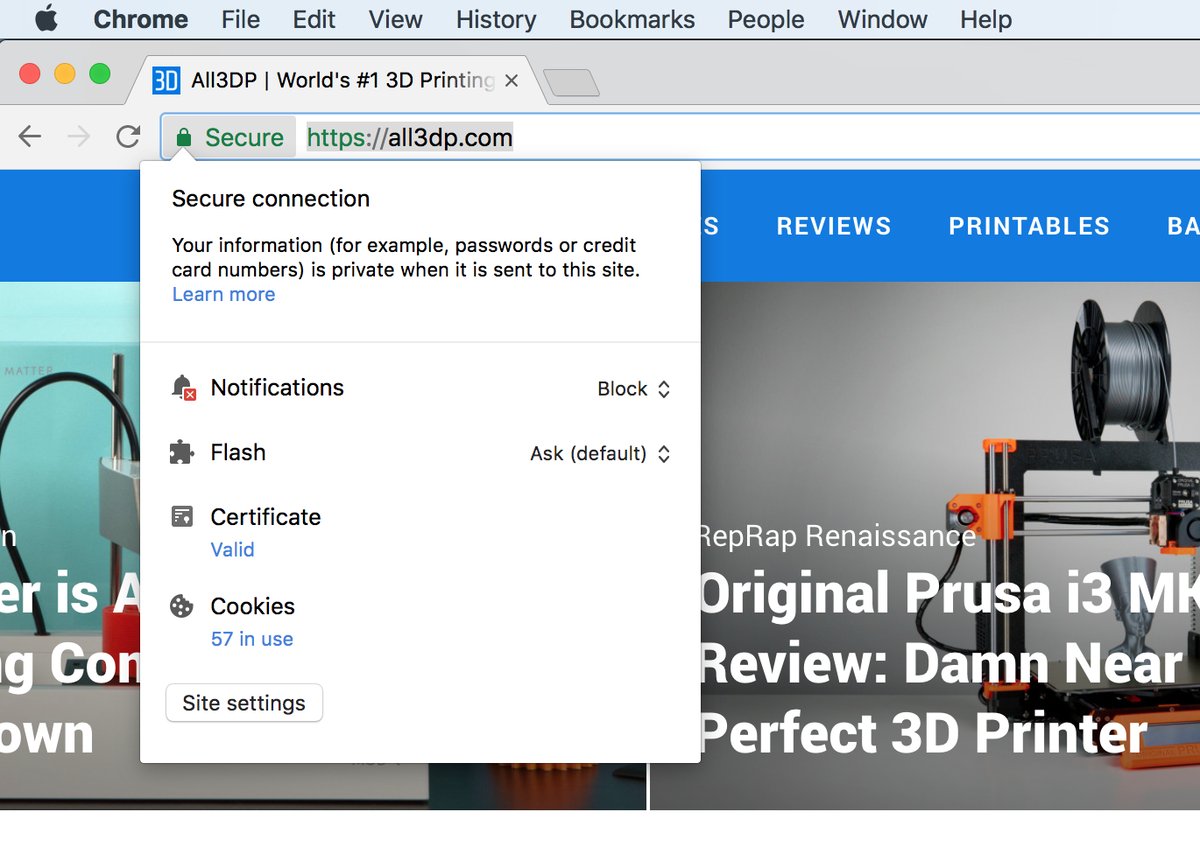Change the Flash permission dropdown
Screen dimensions: 1200x854
pos(600,454)
